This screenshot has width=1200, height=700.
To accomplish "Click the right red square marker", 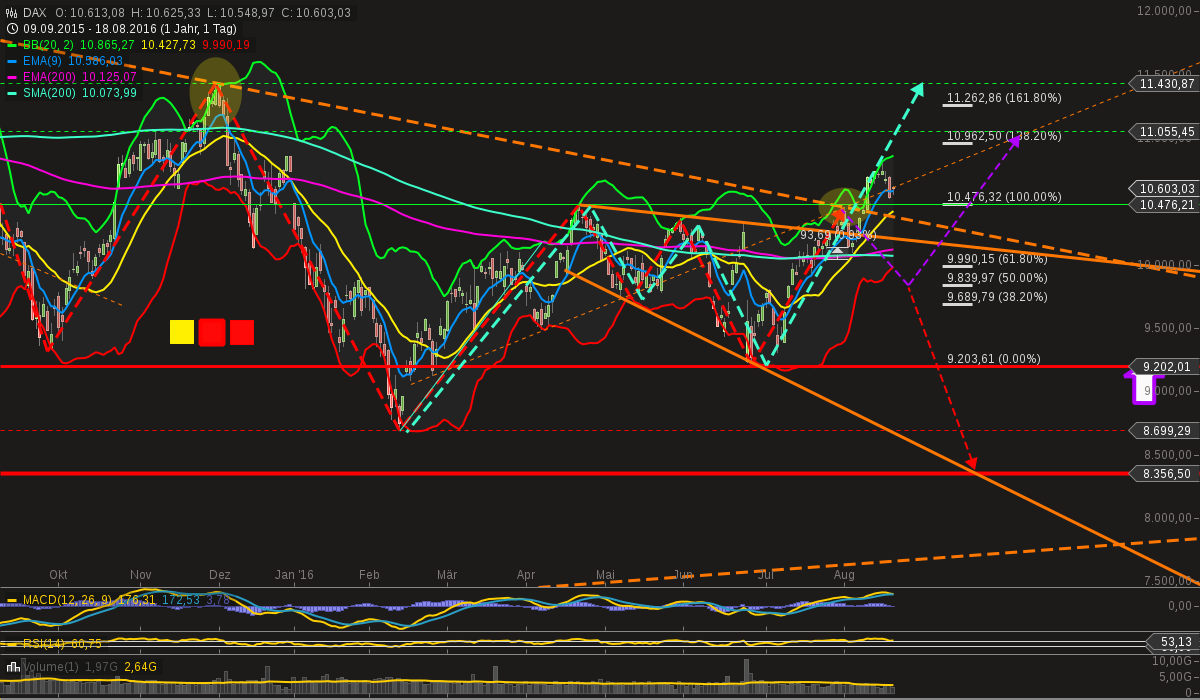I will 242,332.
